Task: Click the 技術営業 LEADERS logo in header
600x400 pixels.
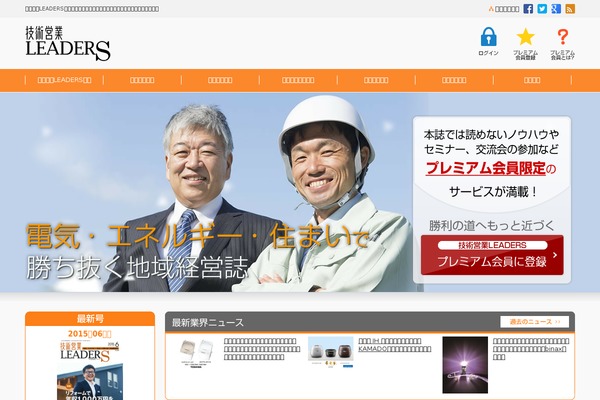Action: pos(68,43)
